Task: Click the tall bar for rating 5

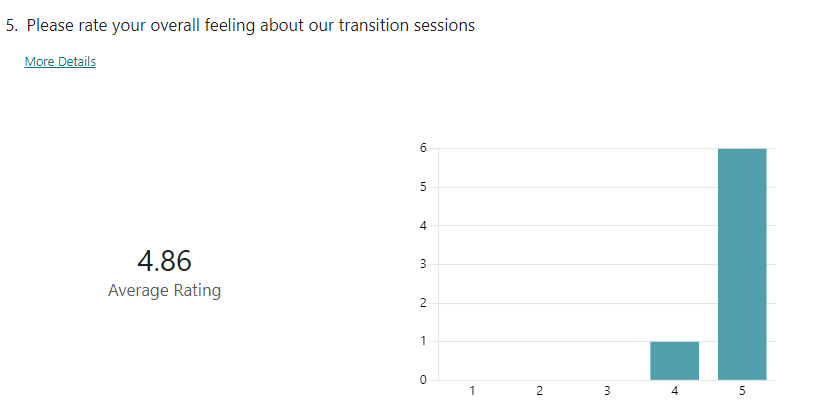Action: [741, 264]
